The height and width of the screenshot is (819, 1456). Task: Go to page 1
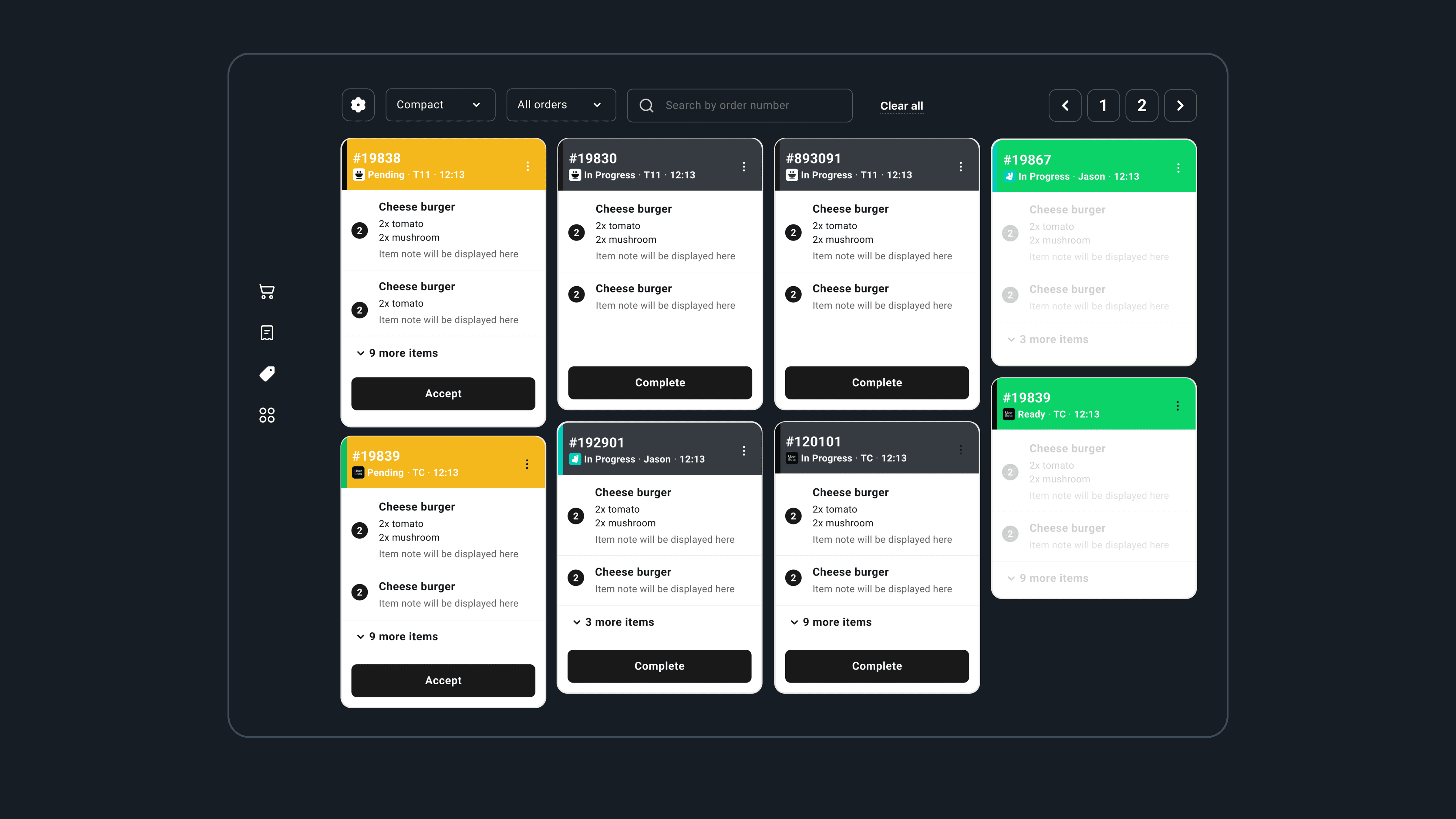(x=1103, y=106)
